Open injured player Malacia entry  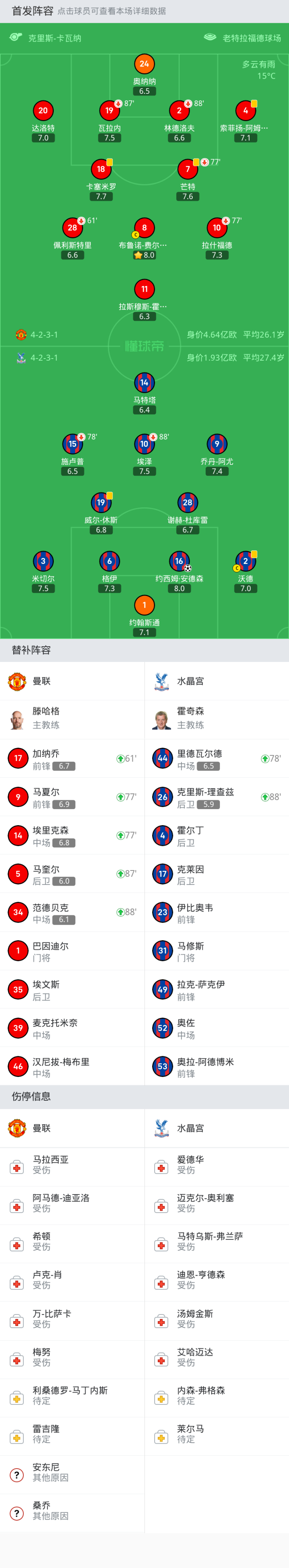[72, 1165]
